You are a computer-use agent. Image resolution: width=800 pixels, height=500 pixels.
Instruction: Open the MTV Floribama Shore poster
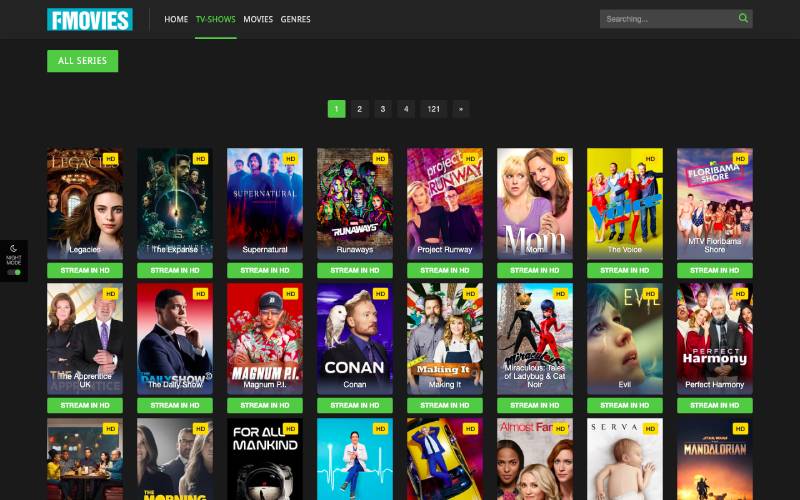point(715,204)
